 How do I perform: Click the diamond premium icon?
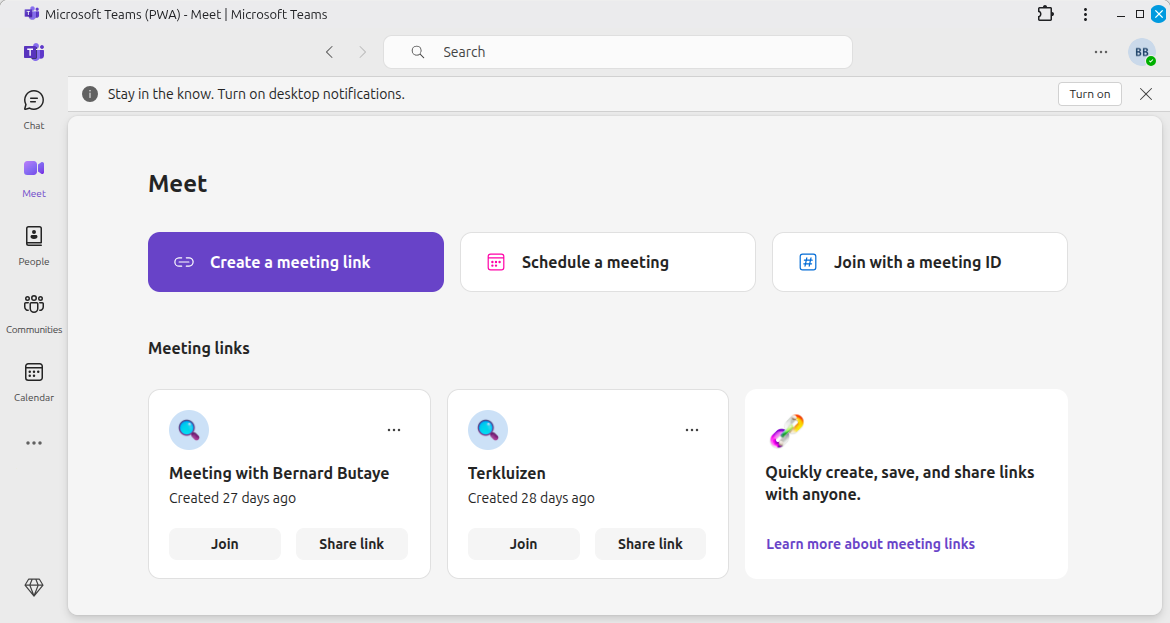(34, 587)
